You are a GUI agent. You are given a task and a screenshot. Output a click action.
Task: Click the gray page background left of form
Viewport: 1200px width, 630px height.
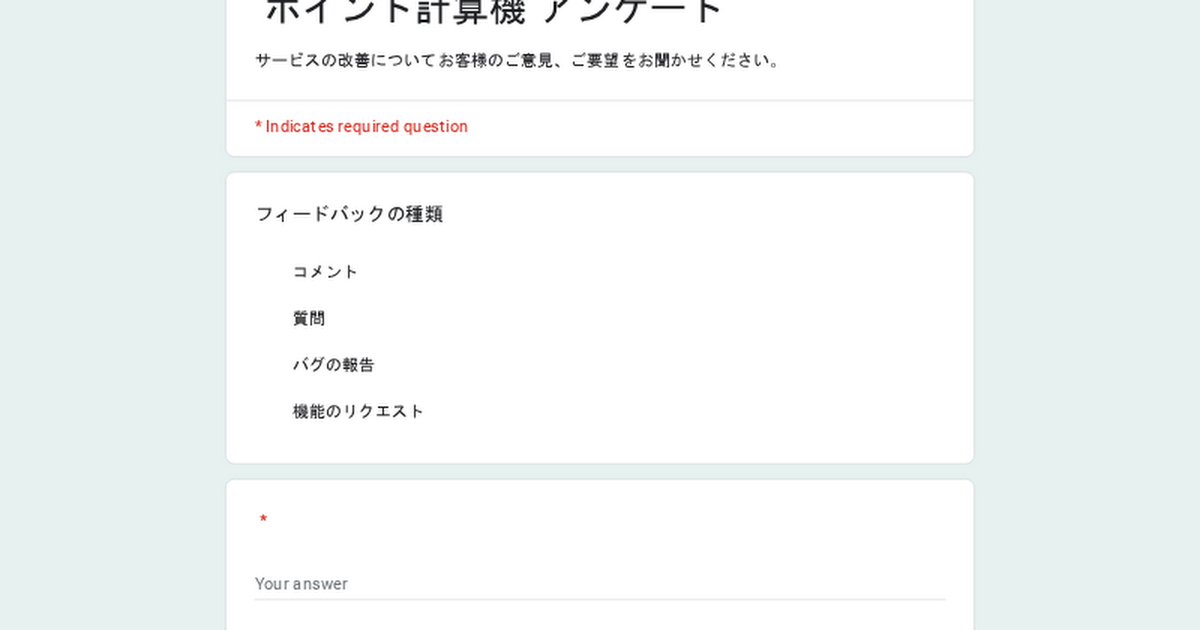tap(110, 320)
